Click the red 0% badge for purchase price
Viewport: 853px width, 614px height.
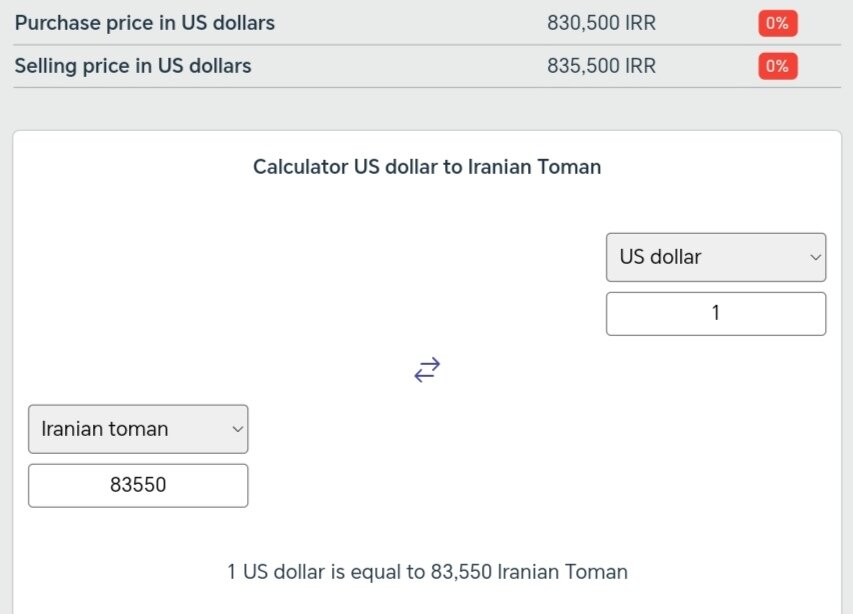coord(777,23)
